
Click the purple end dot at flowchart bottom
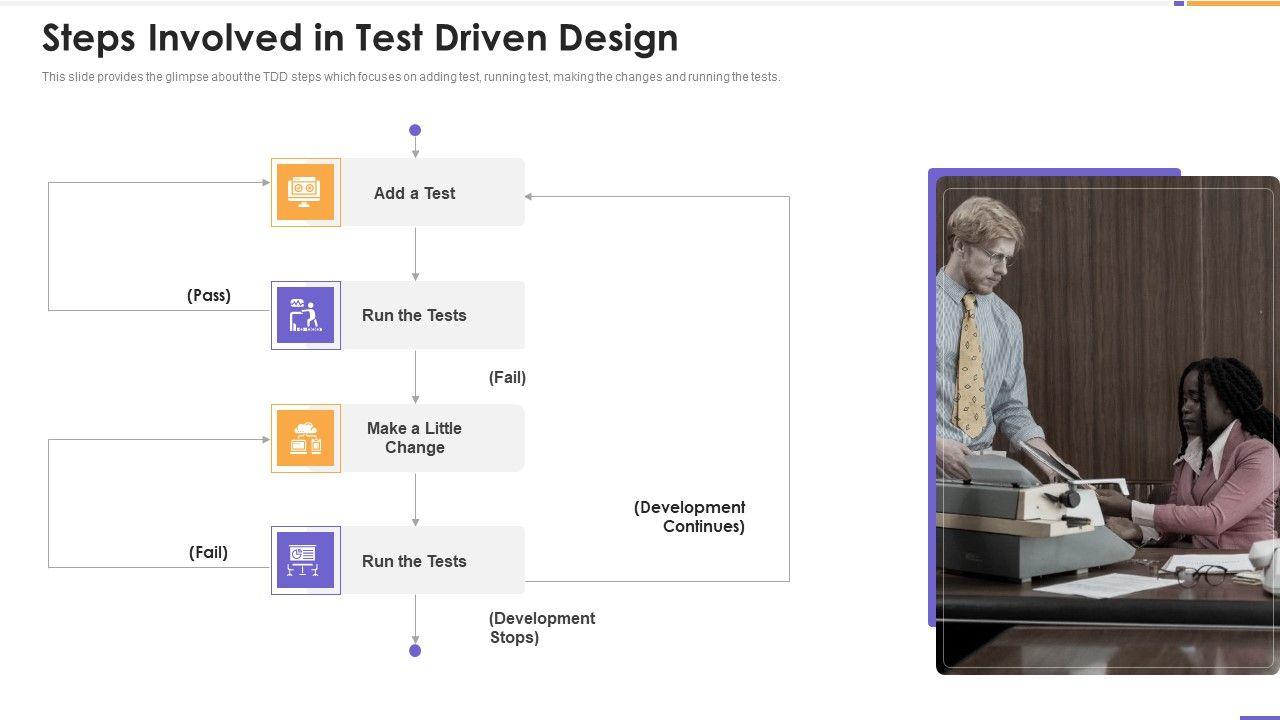click(x=415, y=651)
